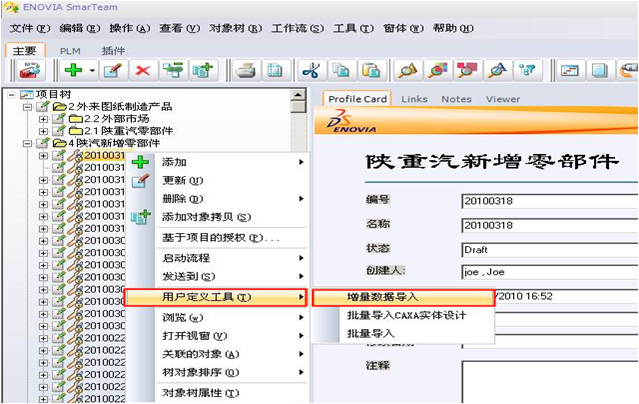Click the red toolbox icon in the toolbar

pos(31,71)
